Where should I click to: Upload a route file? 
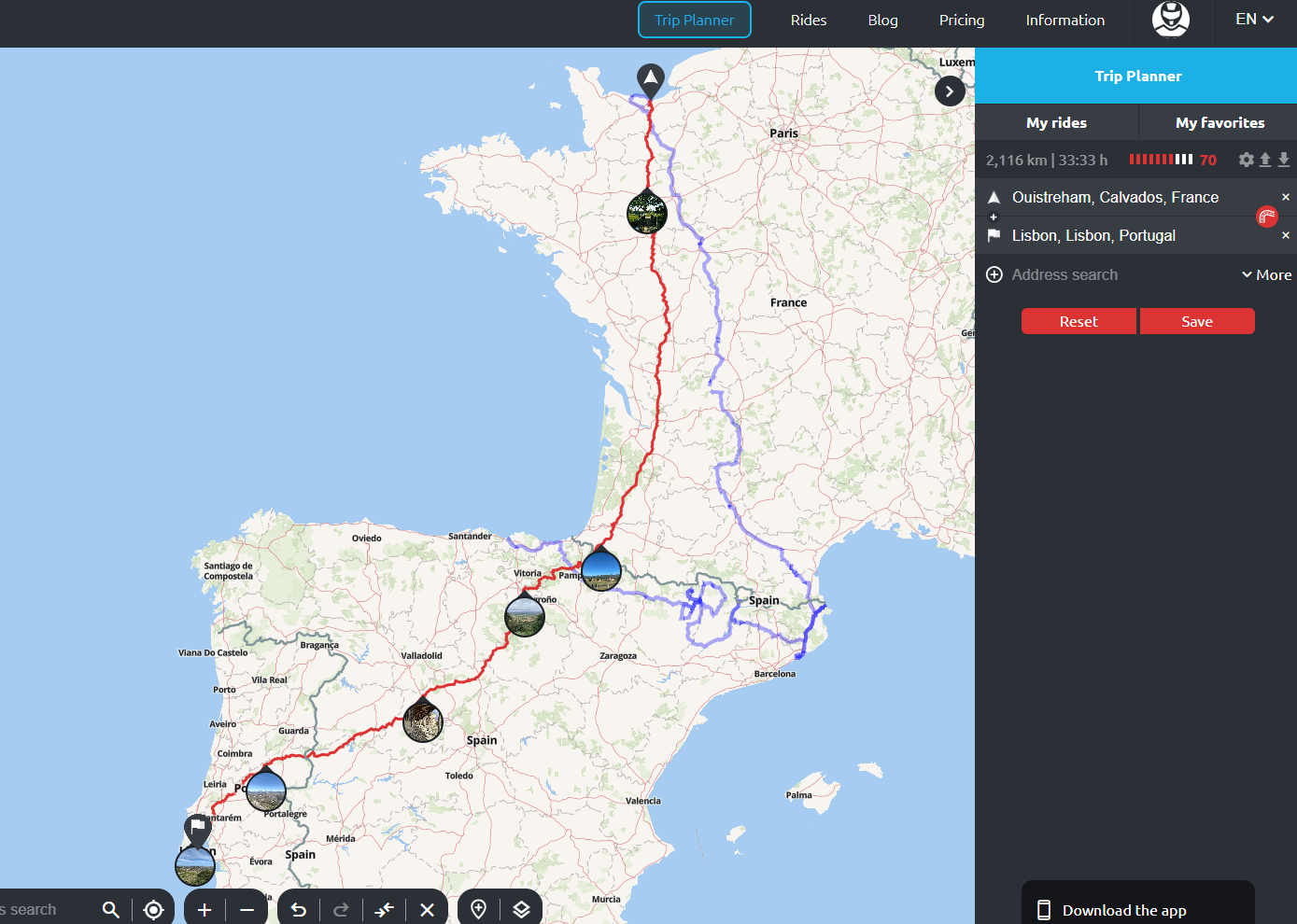[x=1265, y=160]
